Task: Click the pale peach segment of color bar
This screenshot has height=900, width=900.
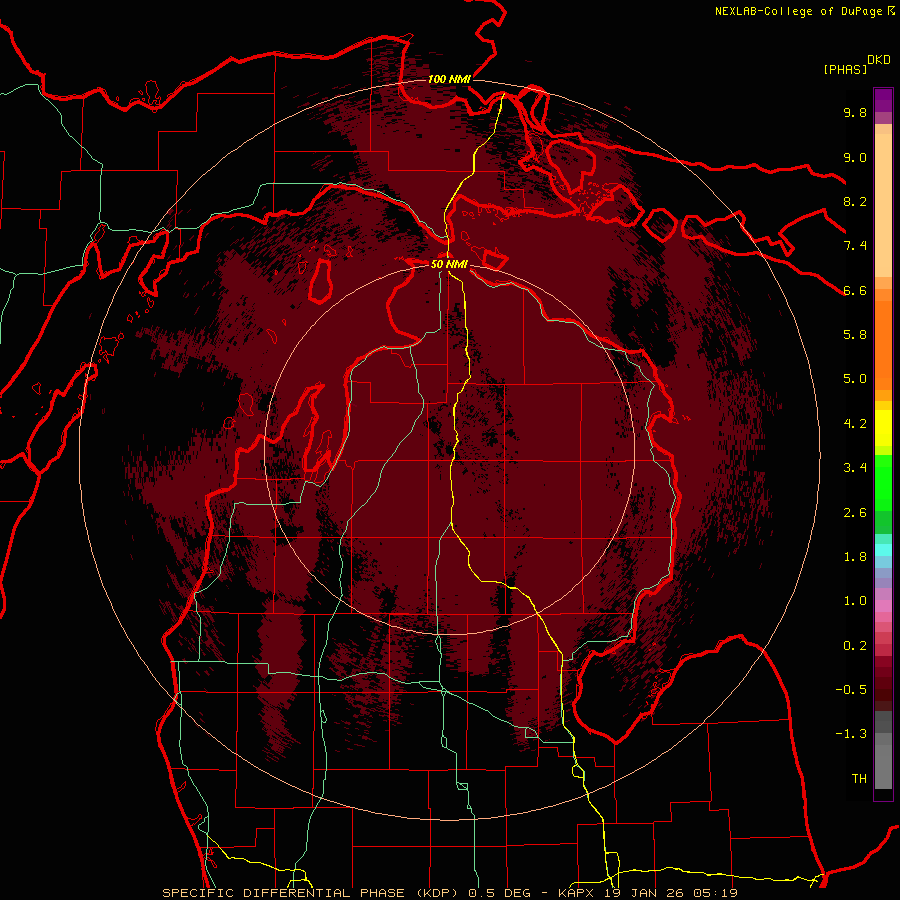Action: [883, 207]
